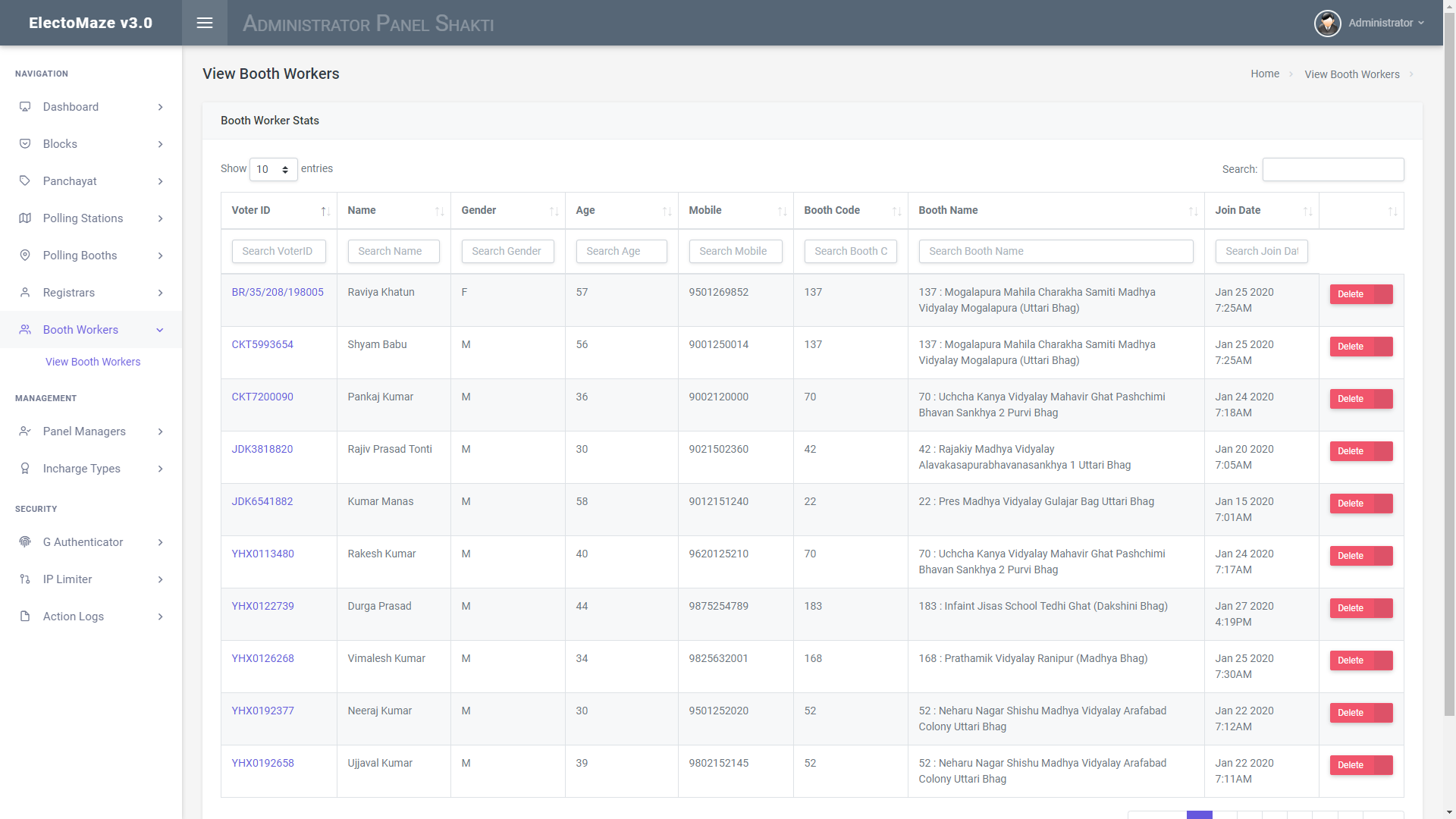The width and height of the screenshot is (1456, 819).
Task: Click the Action Logs file icon
Action: click(25, 617)
